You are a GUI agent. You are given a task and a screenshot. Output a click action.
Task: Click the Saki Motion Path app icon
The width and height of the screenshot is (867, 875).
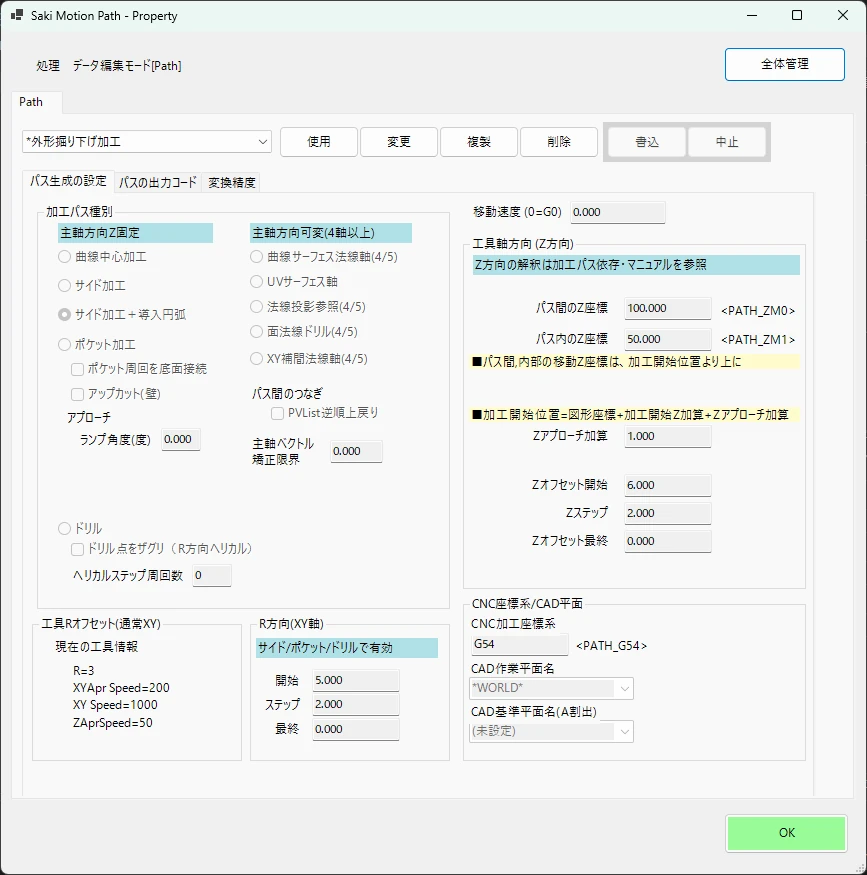click(17, 15)
